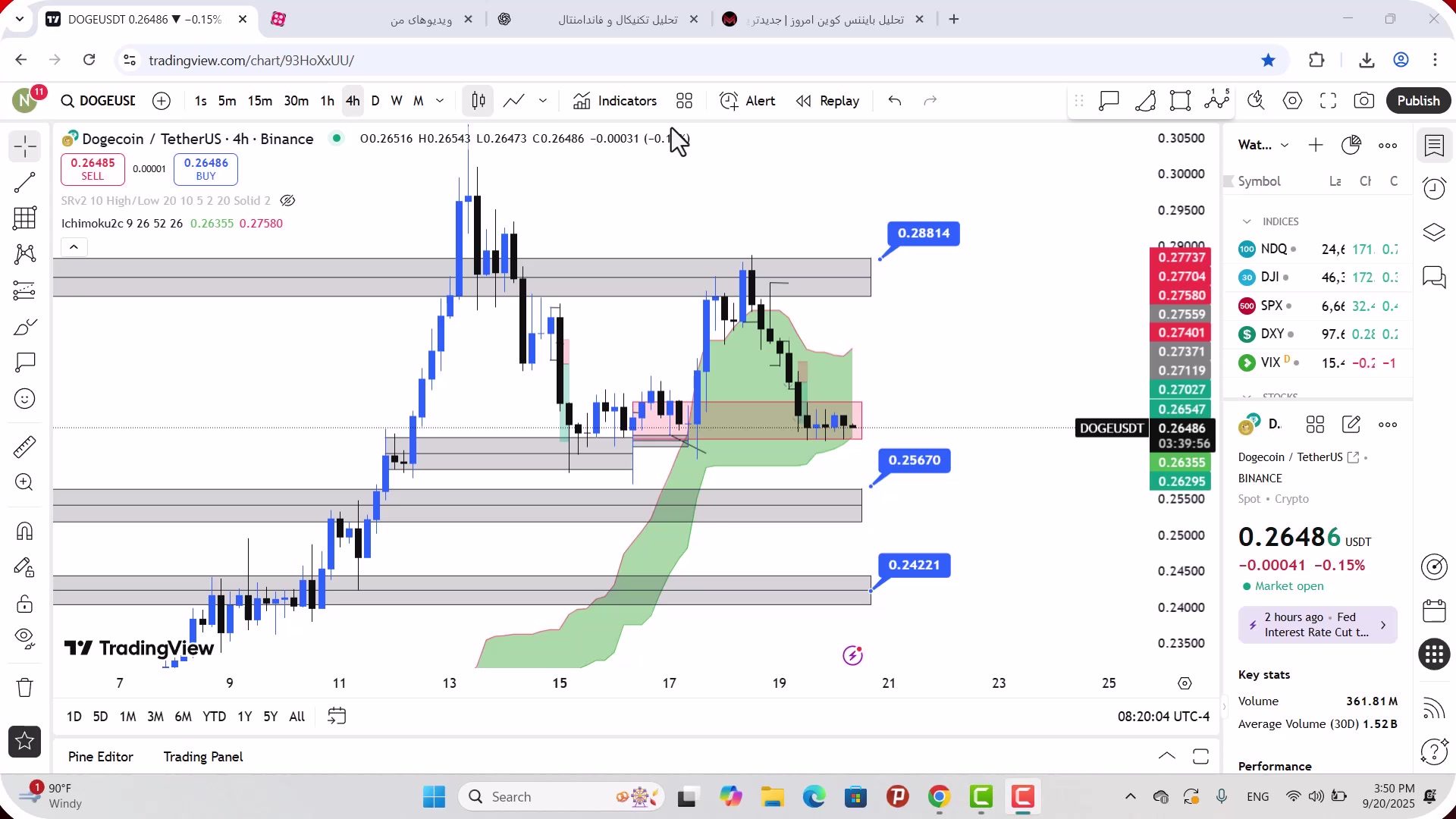The height and width of the screenshot is (819, 1456).
Task: Expand the line chart type dropdown arrow
Action: [x=543, y=101]
